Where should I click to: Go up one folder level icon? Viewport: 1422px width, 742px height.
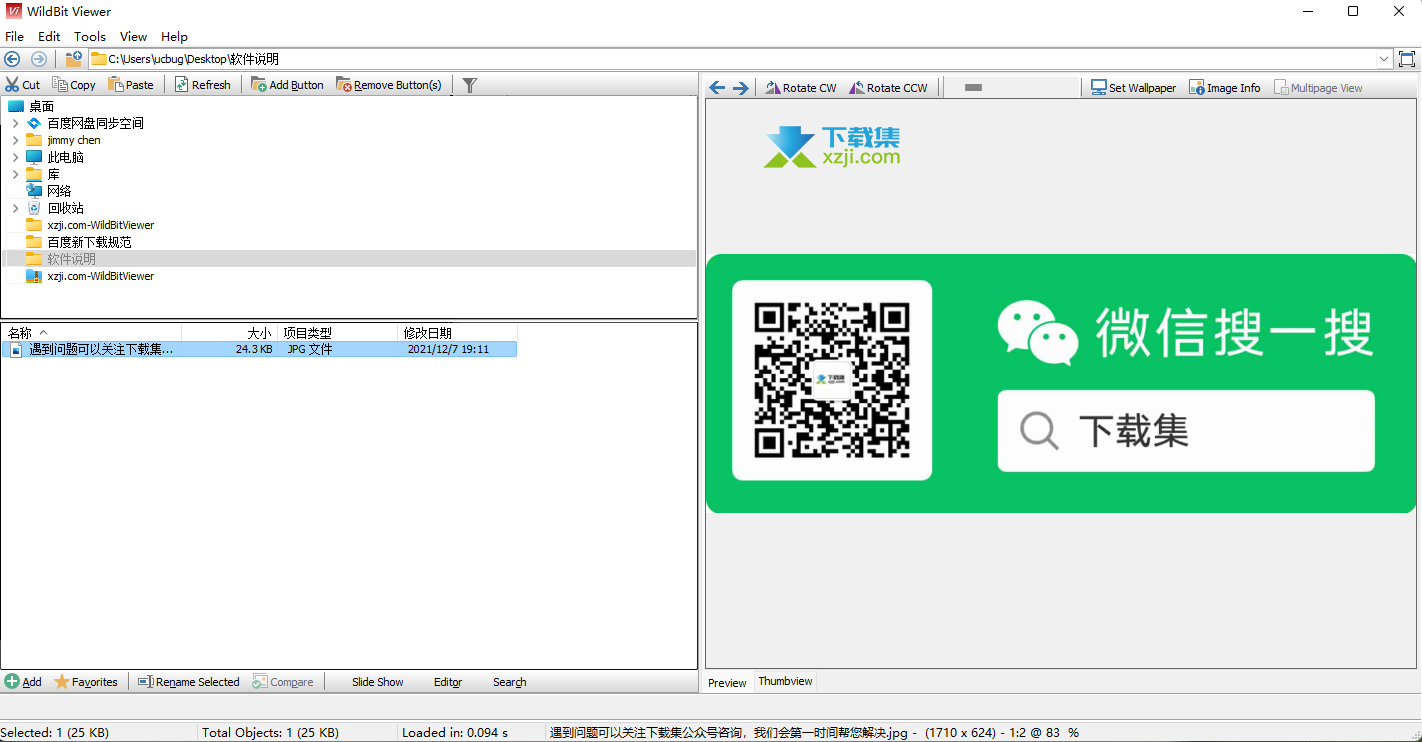point(73,59)
